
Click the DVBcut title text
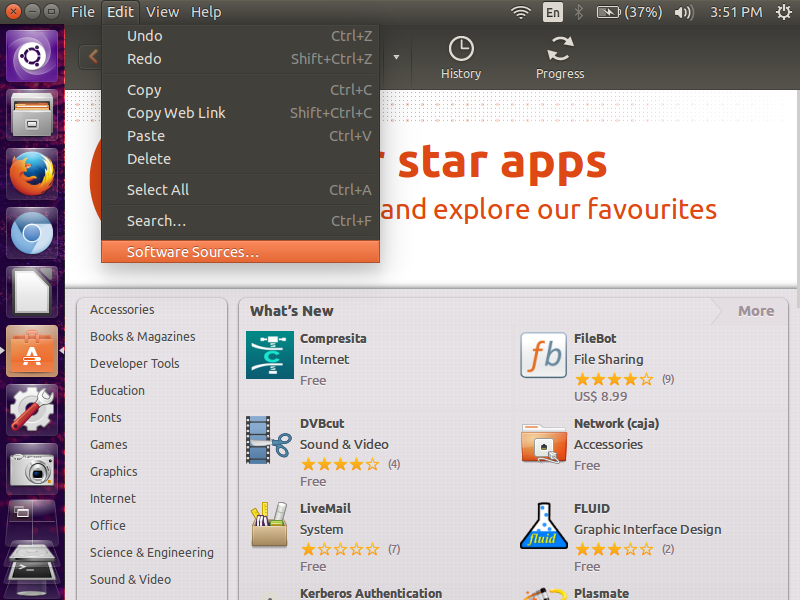[322, 423]
